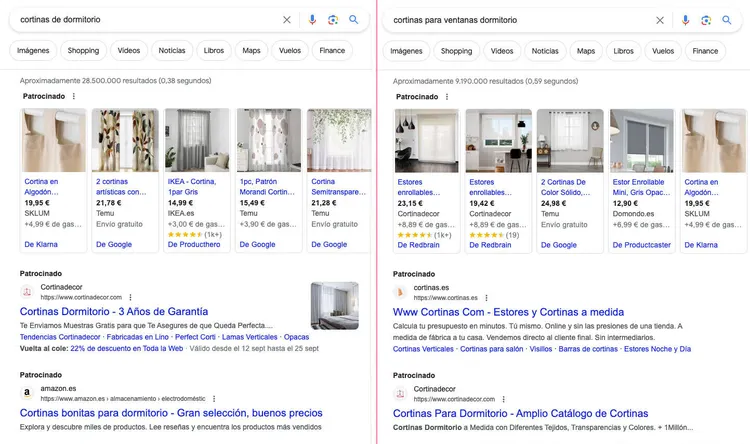The width and height of the screenshot is (750, 444).
Task: Open the 'Estor Enrollable Mini, Gris Opac' image
Action: click(642, 141)
